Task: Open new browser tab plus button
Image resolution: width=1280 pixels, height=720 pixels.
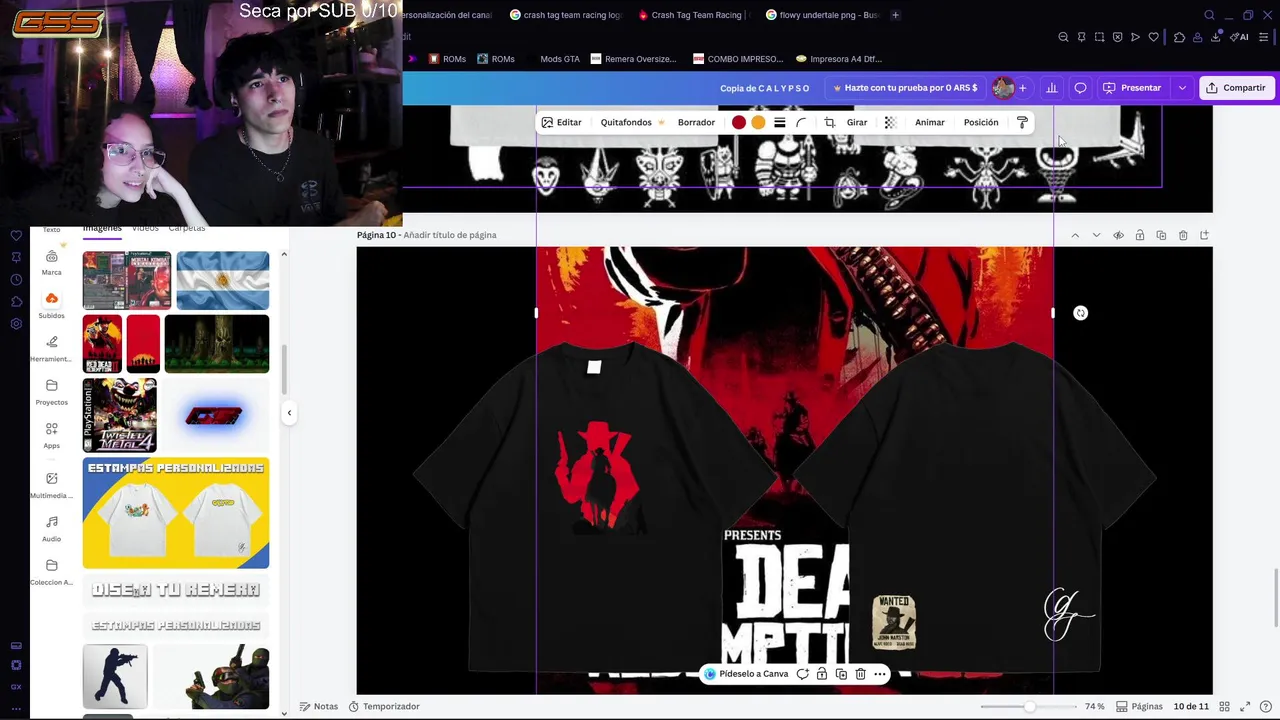Action: click(x=895, y=15)
